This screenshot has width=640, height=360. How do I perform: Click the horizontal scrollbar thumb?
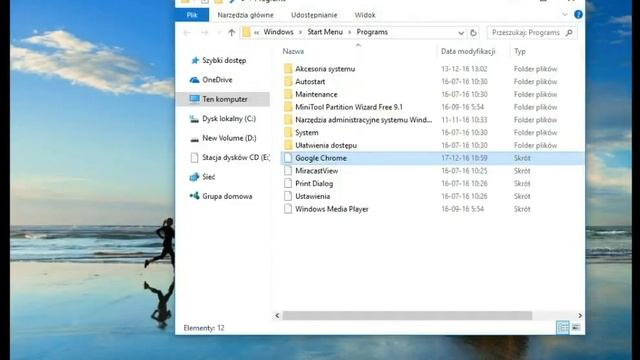(407, 316)
